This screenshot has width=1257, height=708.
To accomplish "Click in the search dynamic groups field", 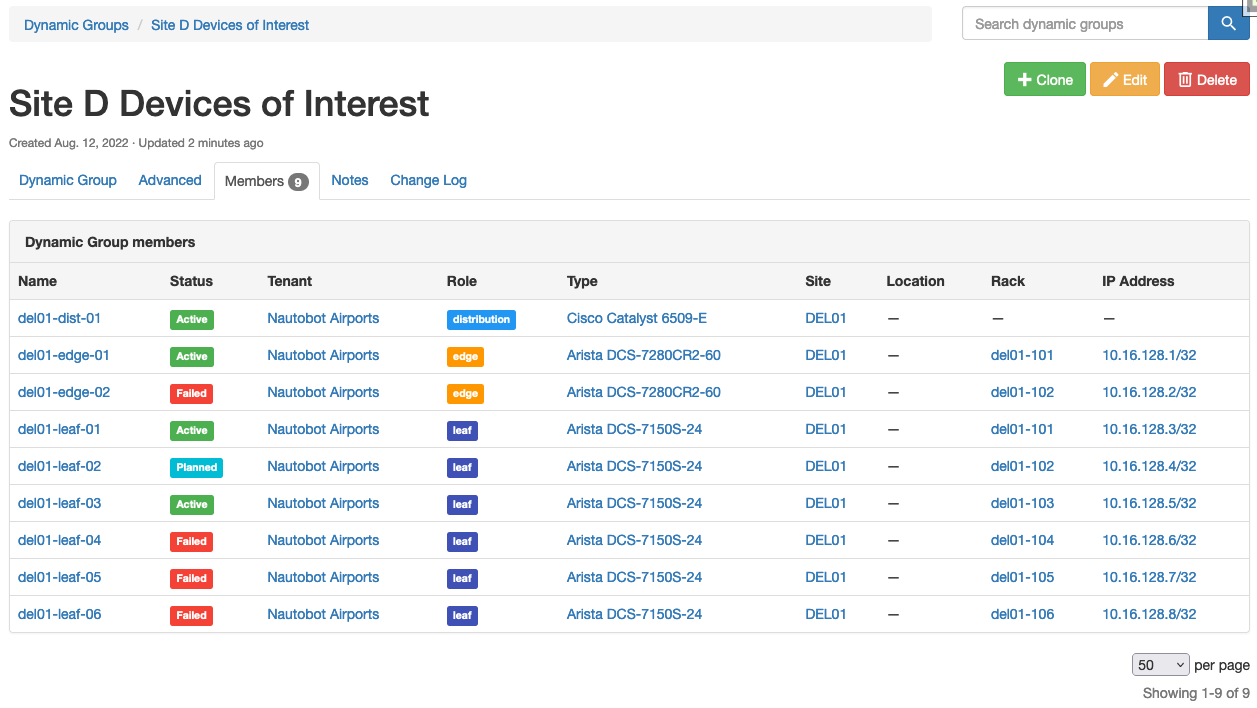I will tap(1084, 24).
